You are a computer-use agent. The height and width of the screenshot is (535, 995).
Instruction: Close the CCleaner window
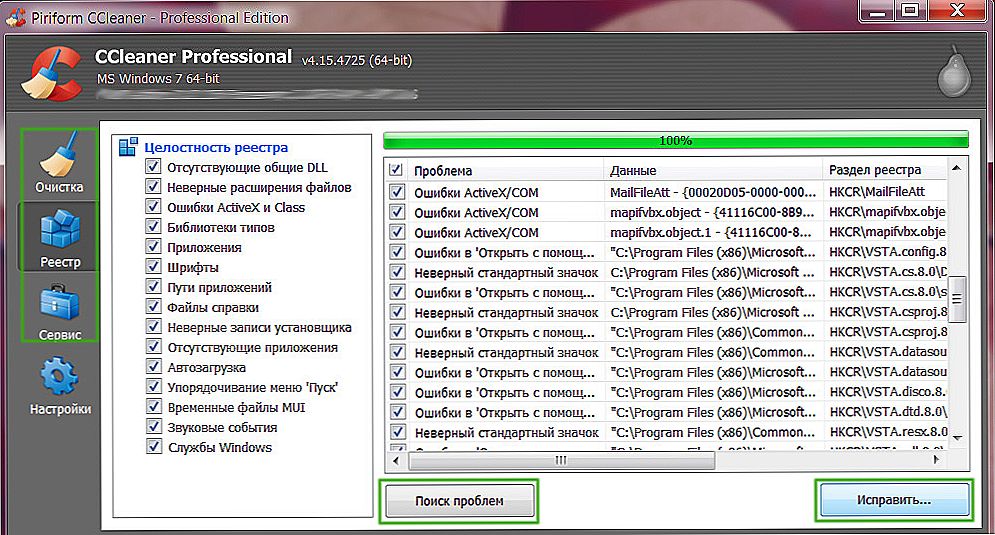pos(957,11)
